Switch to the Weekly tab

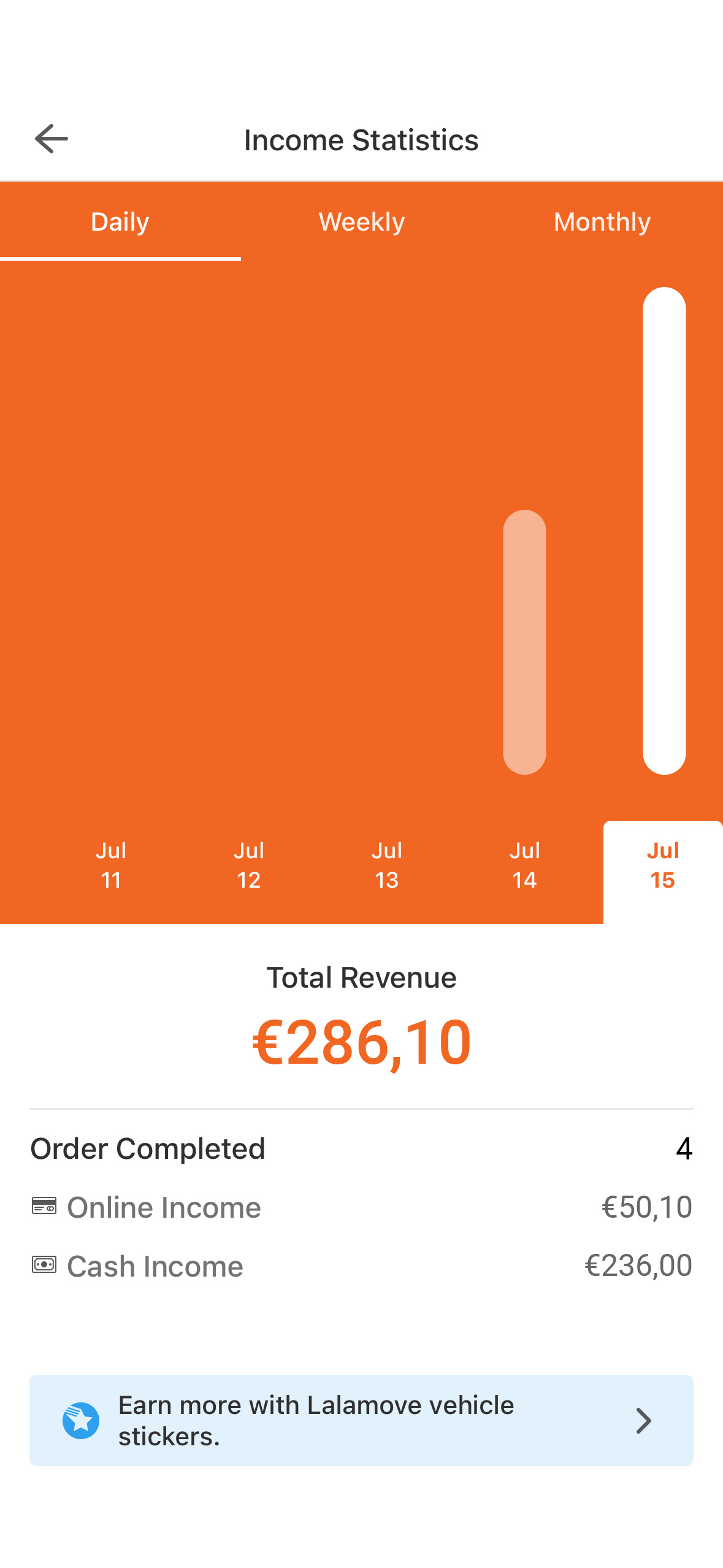click(x=361, y=221)
